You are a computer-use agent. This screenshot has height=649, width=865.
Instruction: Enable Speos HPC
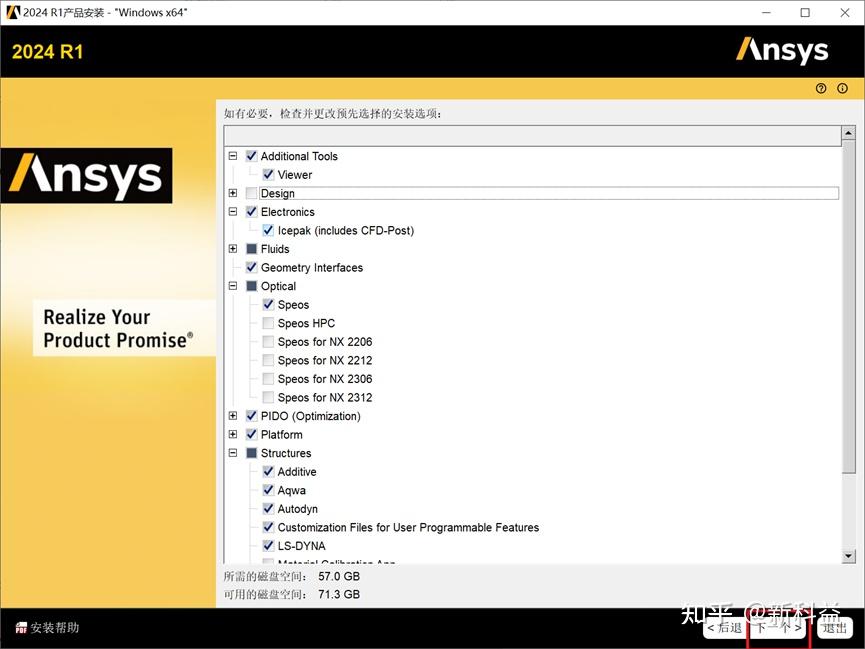click(x=268, y=323)
